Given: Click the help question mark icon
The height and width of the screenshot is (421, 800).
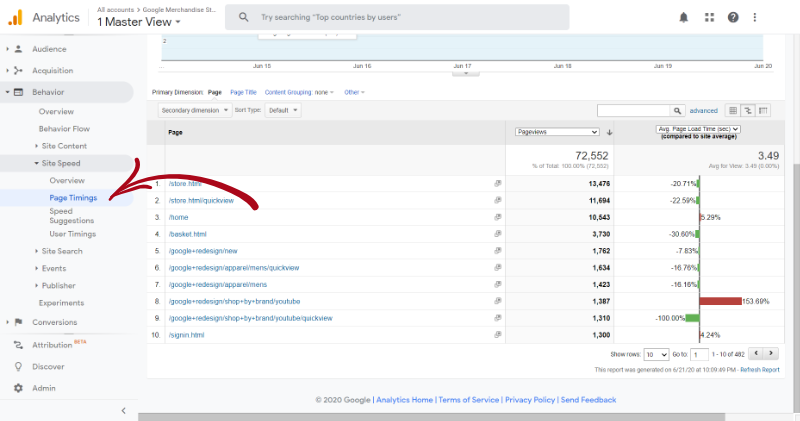Looking at the screenshot, I should [733, 17].
